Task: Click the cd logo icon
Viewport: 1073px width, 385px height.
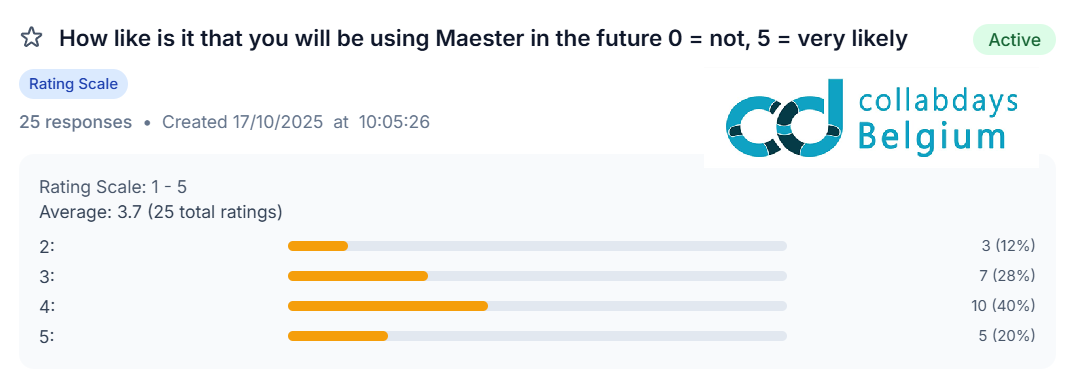Action: coord(784,118)
